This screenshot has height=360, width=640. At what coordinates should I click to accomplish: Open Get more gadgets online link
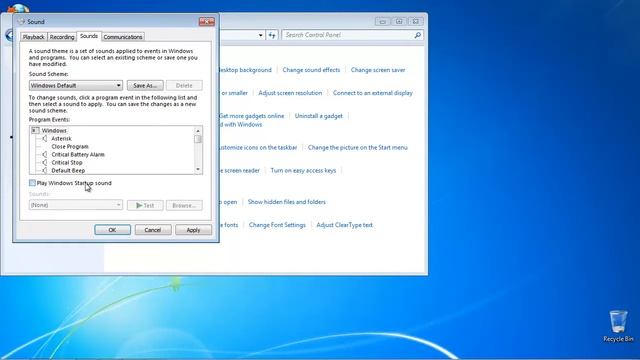pyautogui.click(x=251, y=116)
